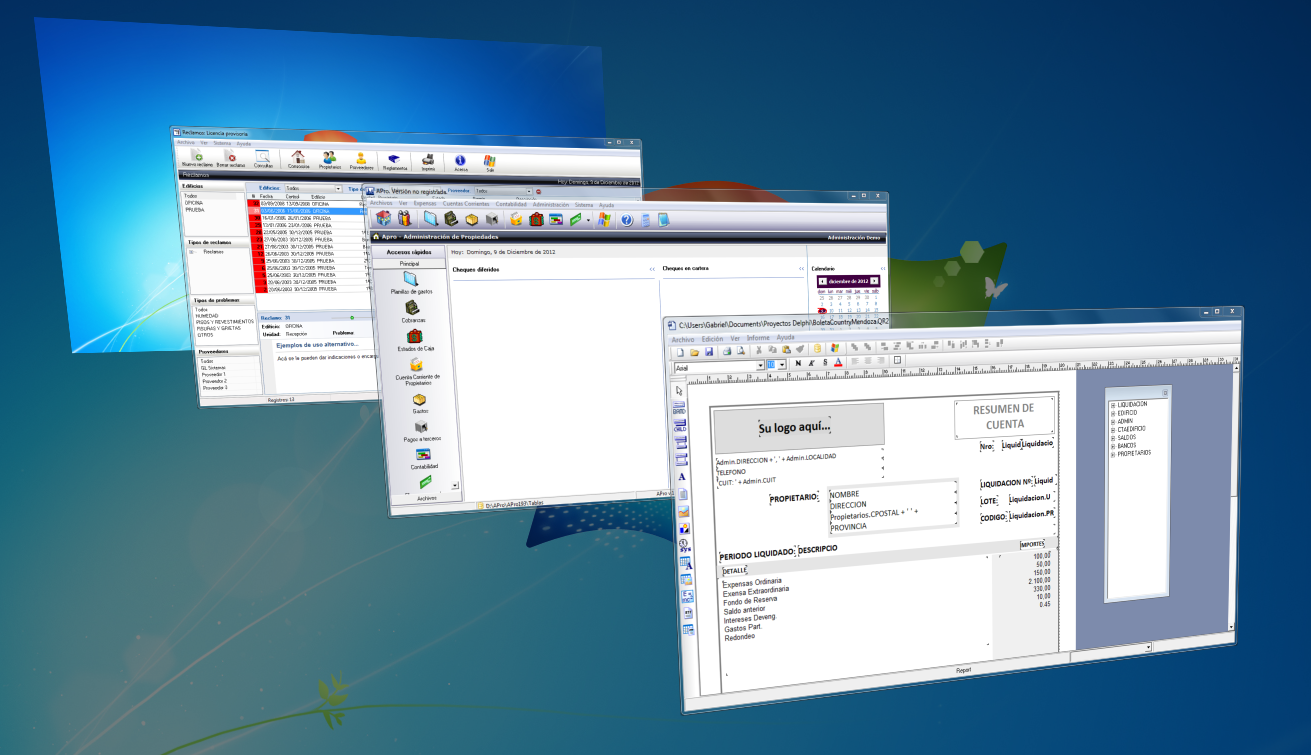
Task: Collapse the Cheques diferidos panel chevron
Action: point(652,269)
